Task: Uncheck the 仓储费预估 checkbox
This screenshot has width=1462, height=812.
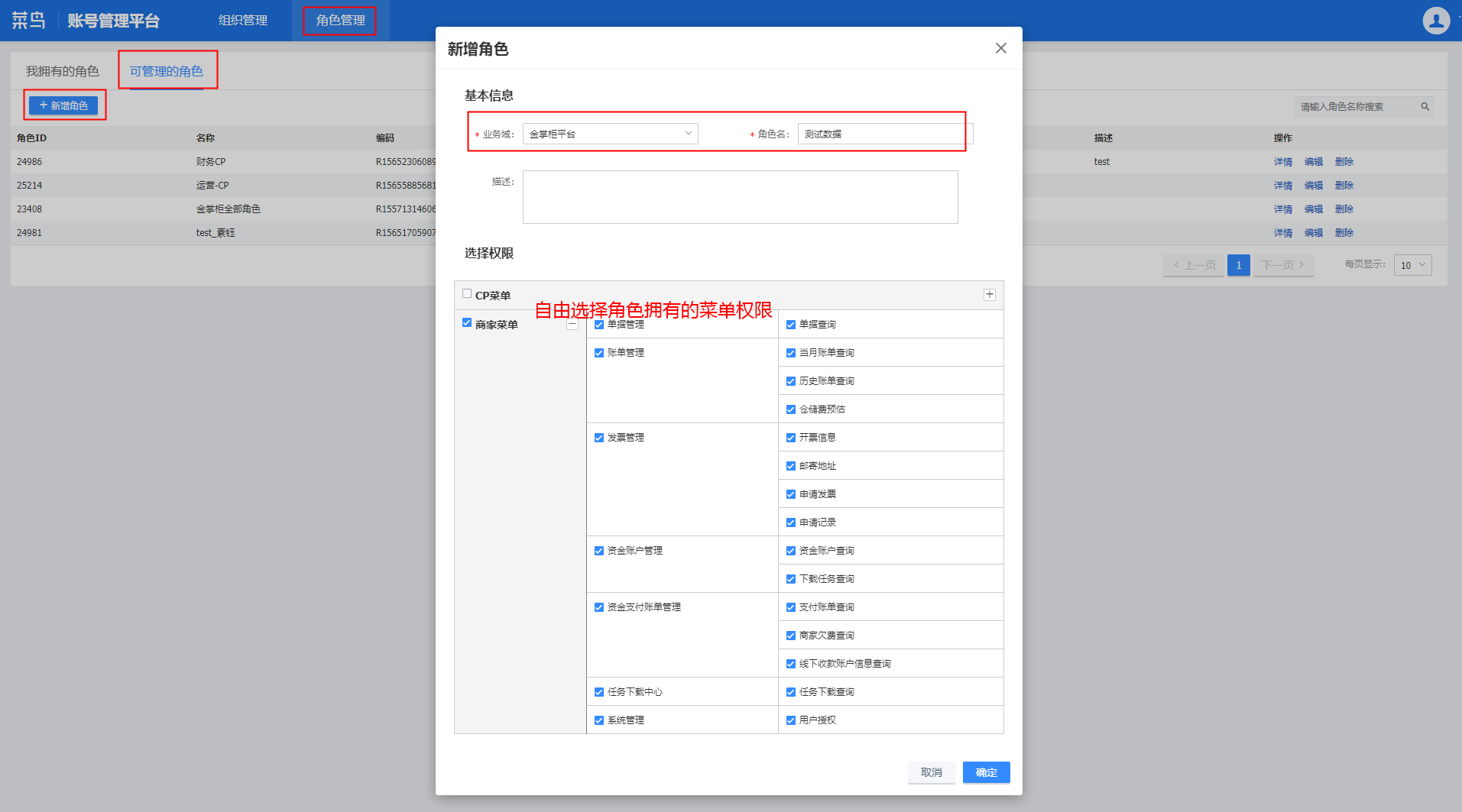Action: coord(791,409)
